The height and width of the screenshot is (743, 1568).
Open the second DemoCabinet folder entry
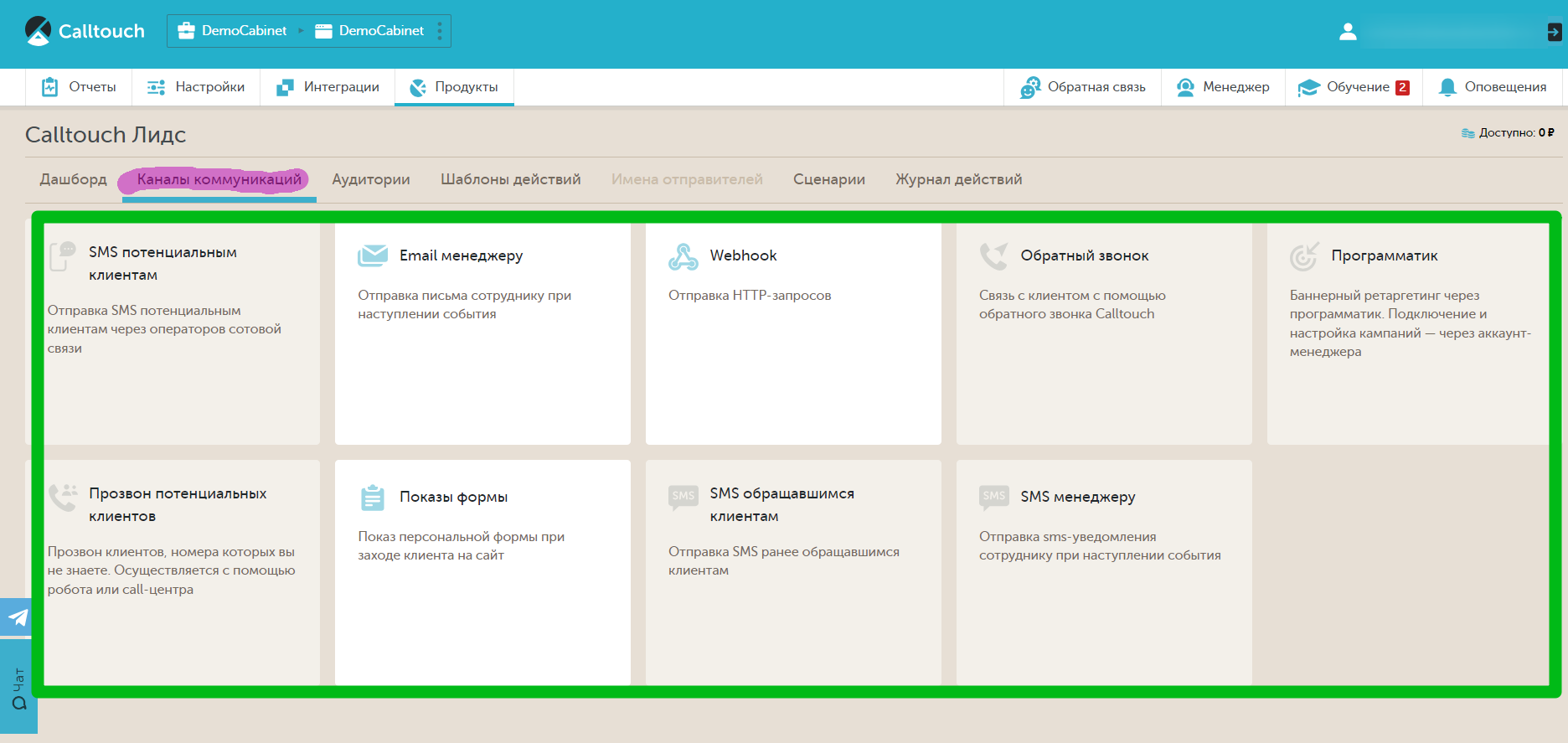[369, 31]
